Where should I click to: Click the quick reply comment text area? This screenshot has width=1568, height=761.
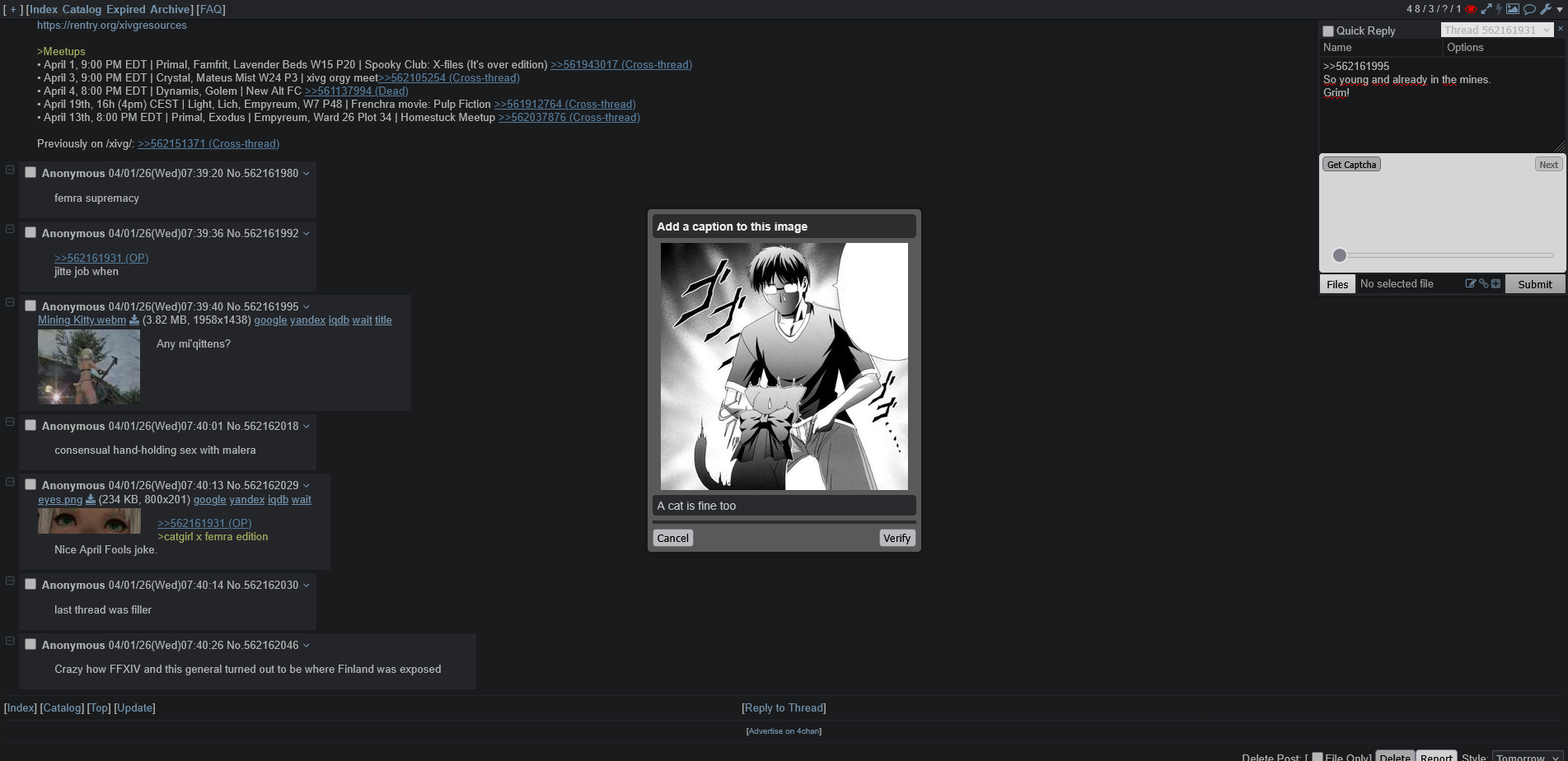[1442, 104]
